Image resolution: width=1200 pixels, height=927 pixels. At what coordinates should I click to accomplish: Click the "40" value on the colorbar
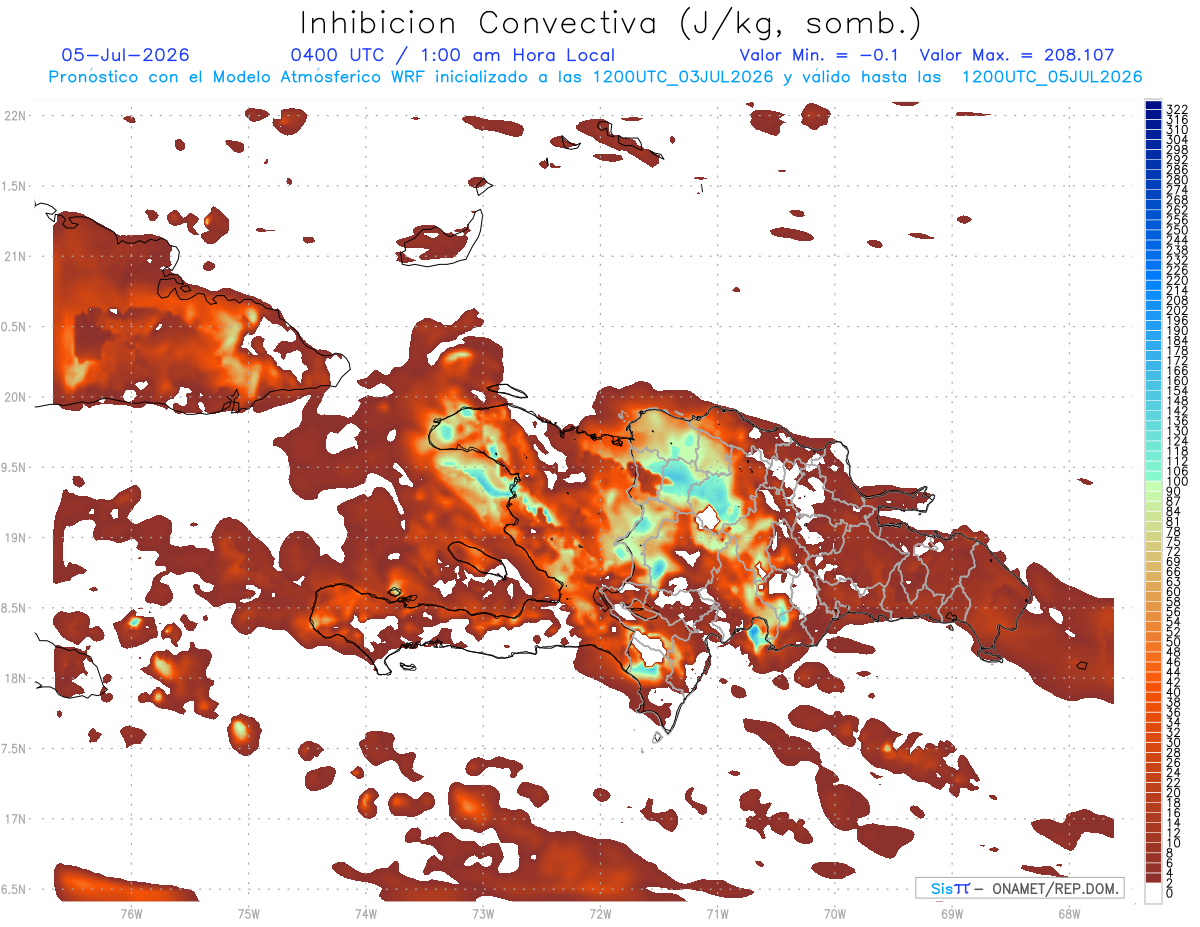click(1173, 692)
